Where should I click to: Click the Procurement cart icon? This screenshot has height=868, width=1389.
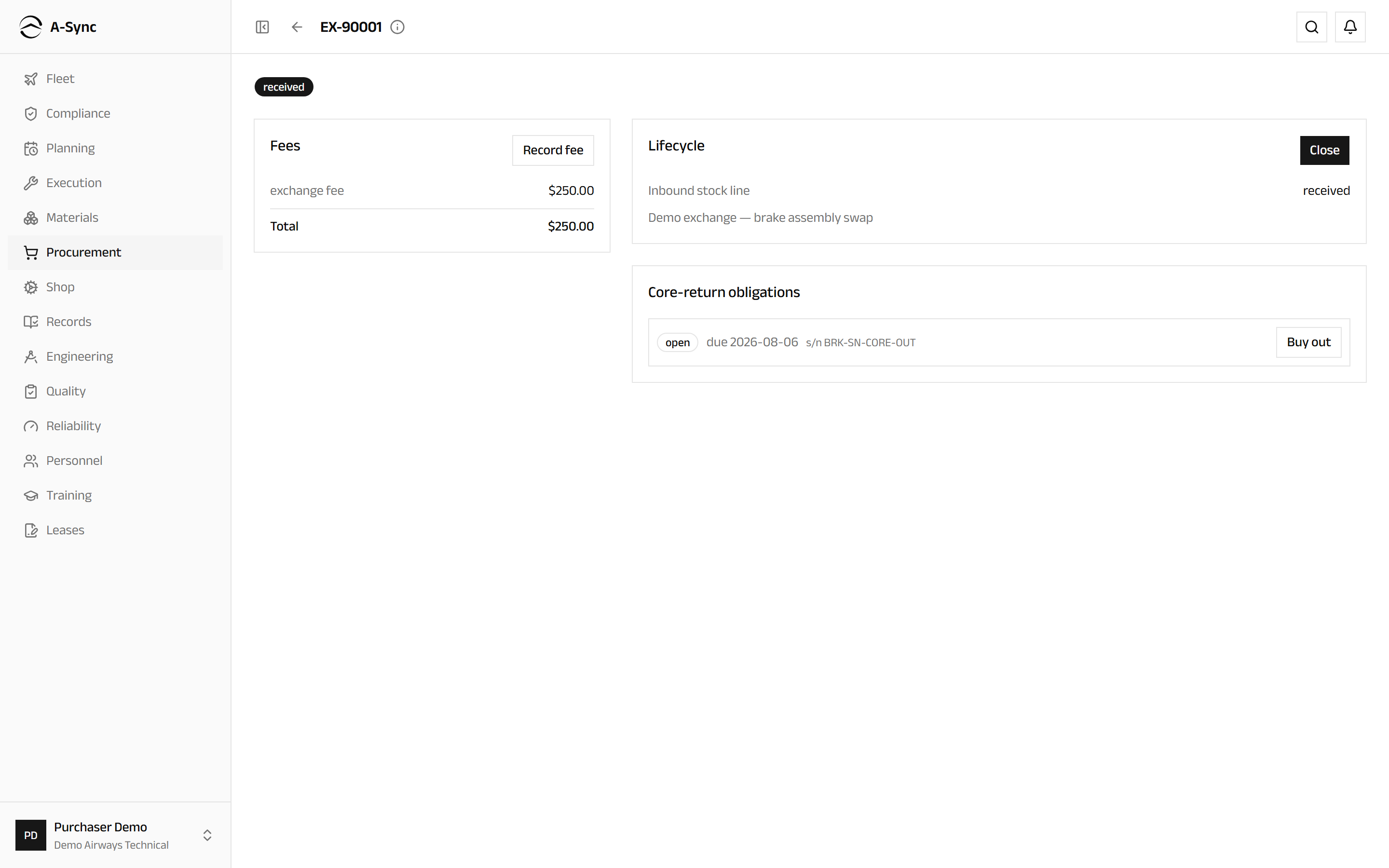coord(31,253)
